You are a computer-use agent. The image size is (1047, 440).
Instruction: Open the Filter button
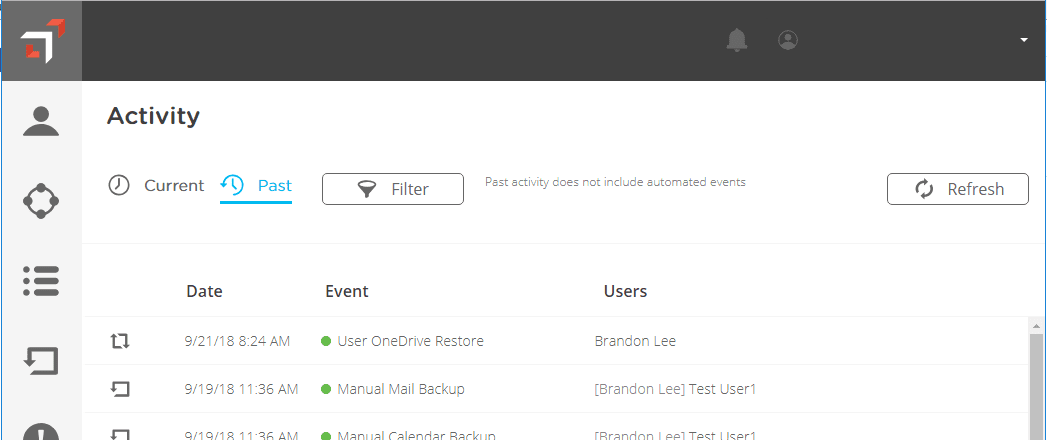[393, 189]
